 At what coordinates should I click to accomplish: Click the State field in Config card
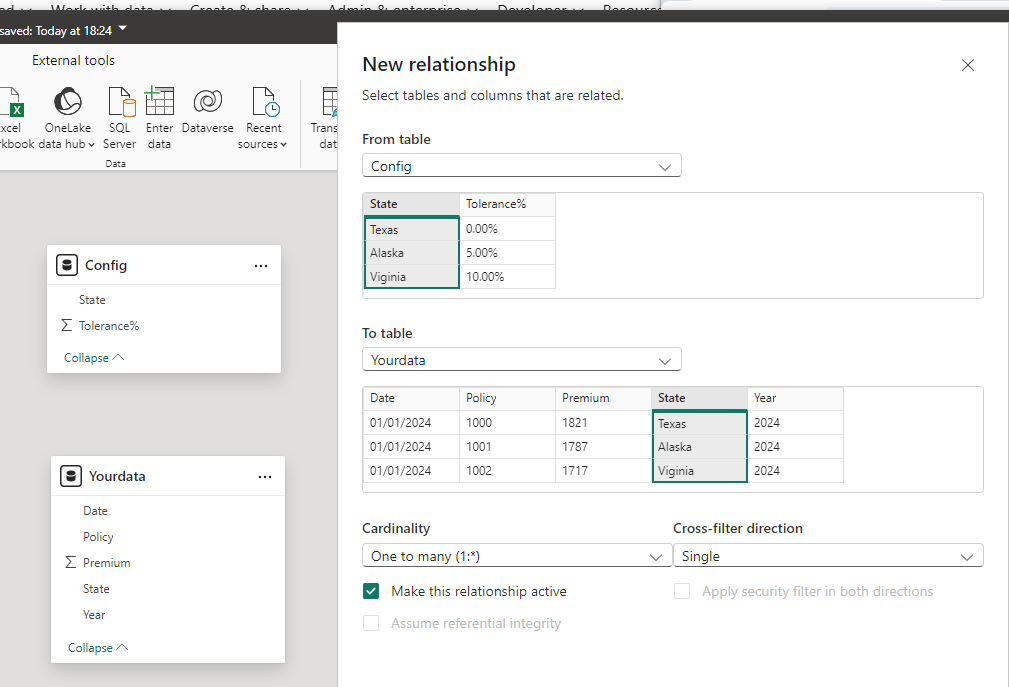click(92, 300)
